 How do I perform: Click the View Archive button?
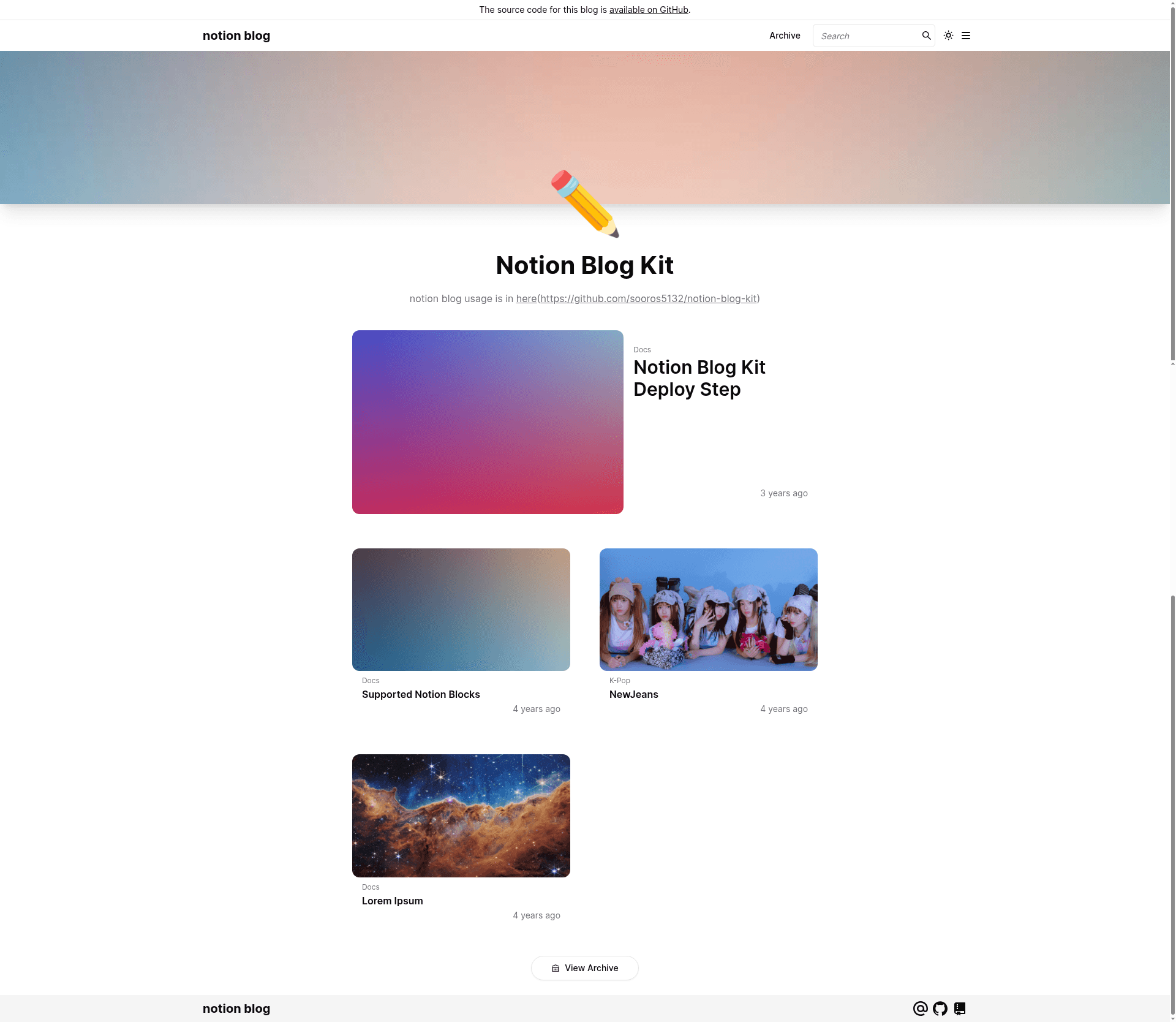click(x=585, y=968)
